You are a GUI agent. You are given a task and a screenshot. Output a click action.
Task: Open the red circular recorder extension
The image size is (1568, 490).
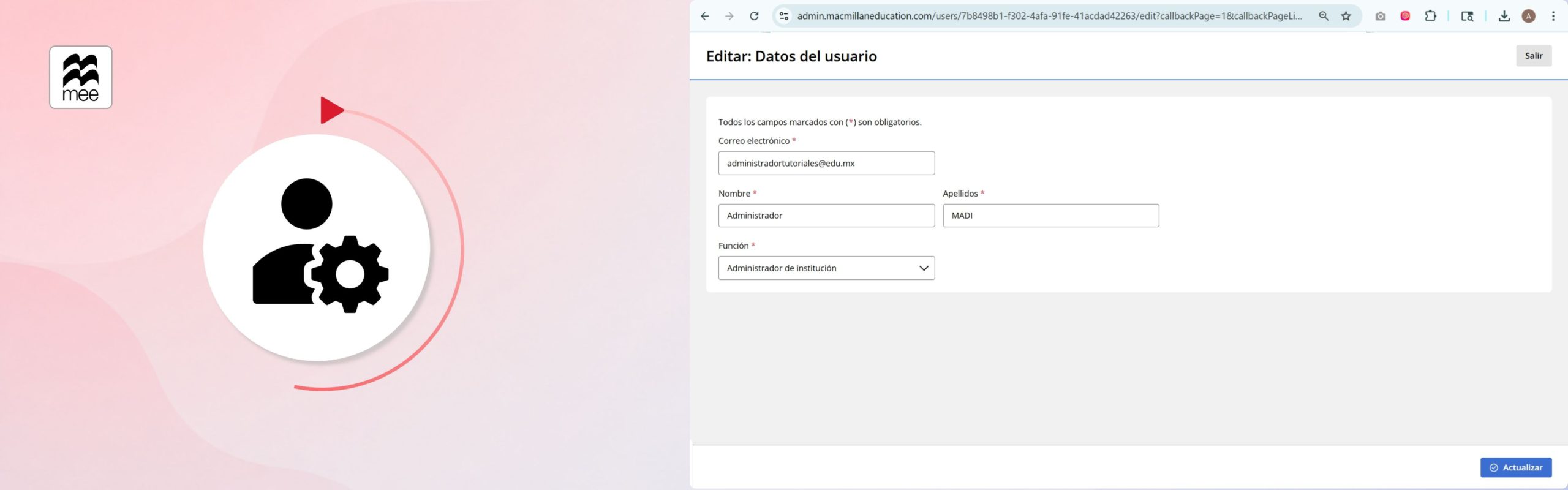tap(1405, 17)
